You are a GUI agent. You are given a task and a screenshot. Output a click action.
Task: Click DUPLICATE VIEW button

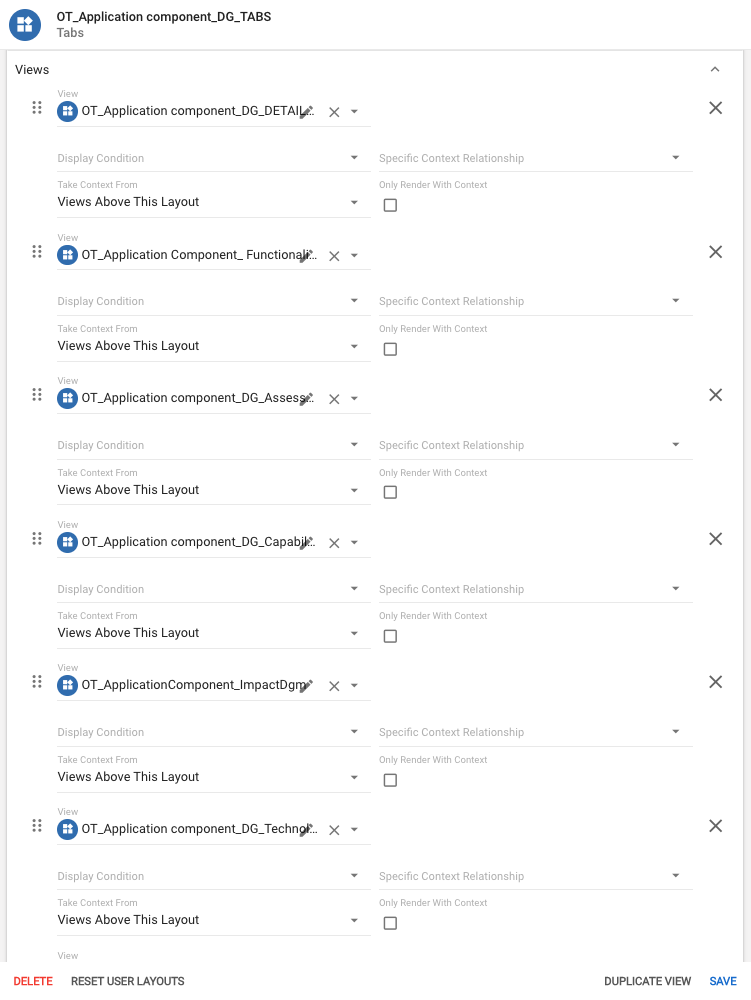tap(647, 981)
